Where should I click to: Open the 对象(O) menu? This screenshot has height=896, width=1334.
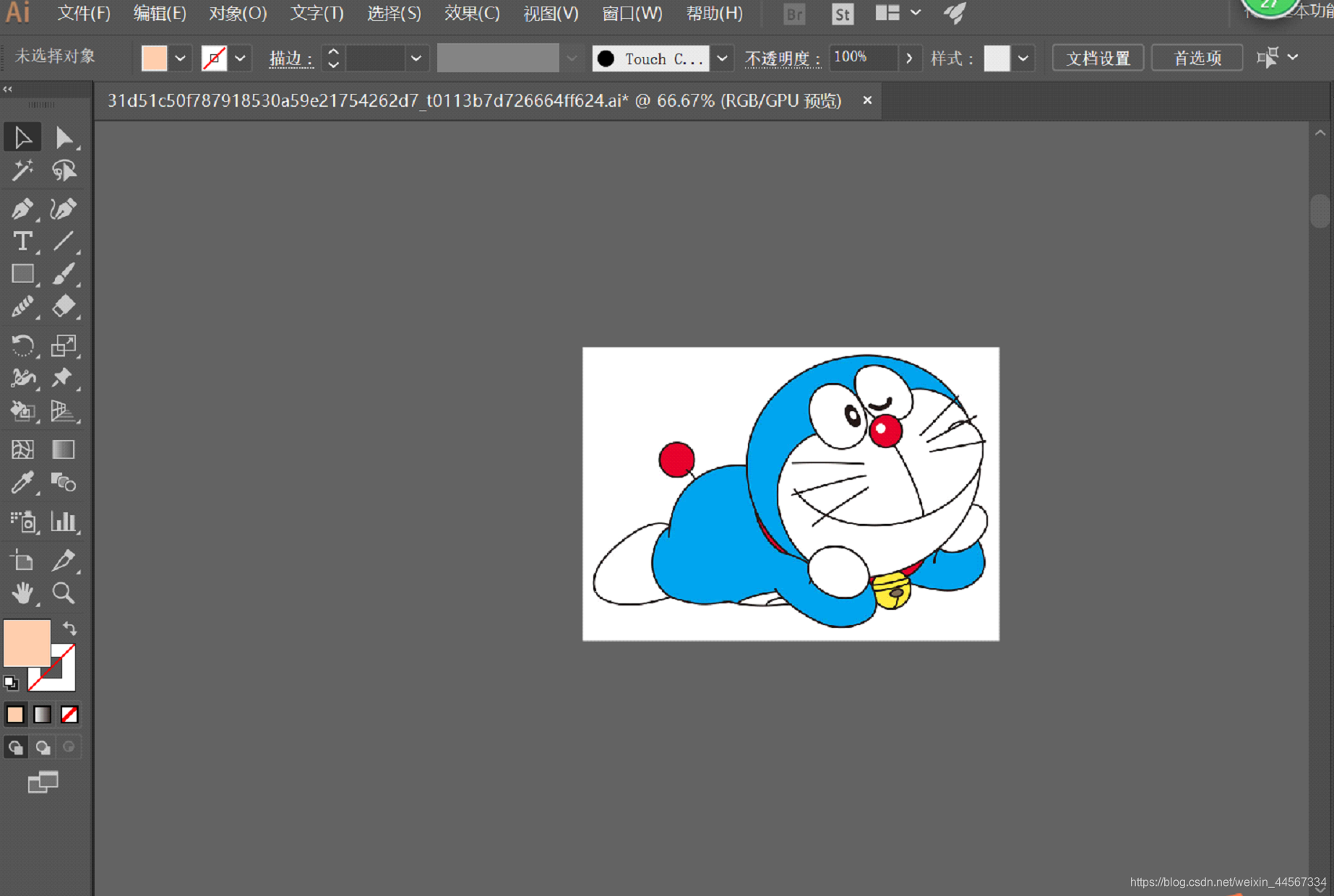[x=238, y=13]
